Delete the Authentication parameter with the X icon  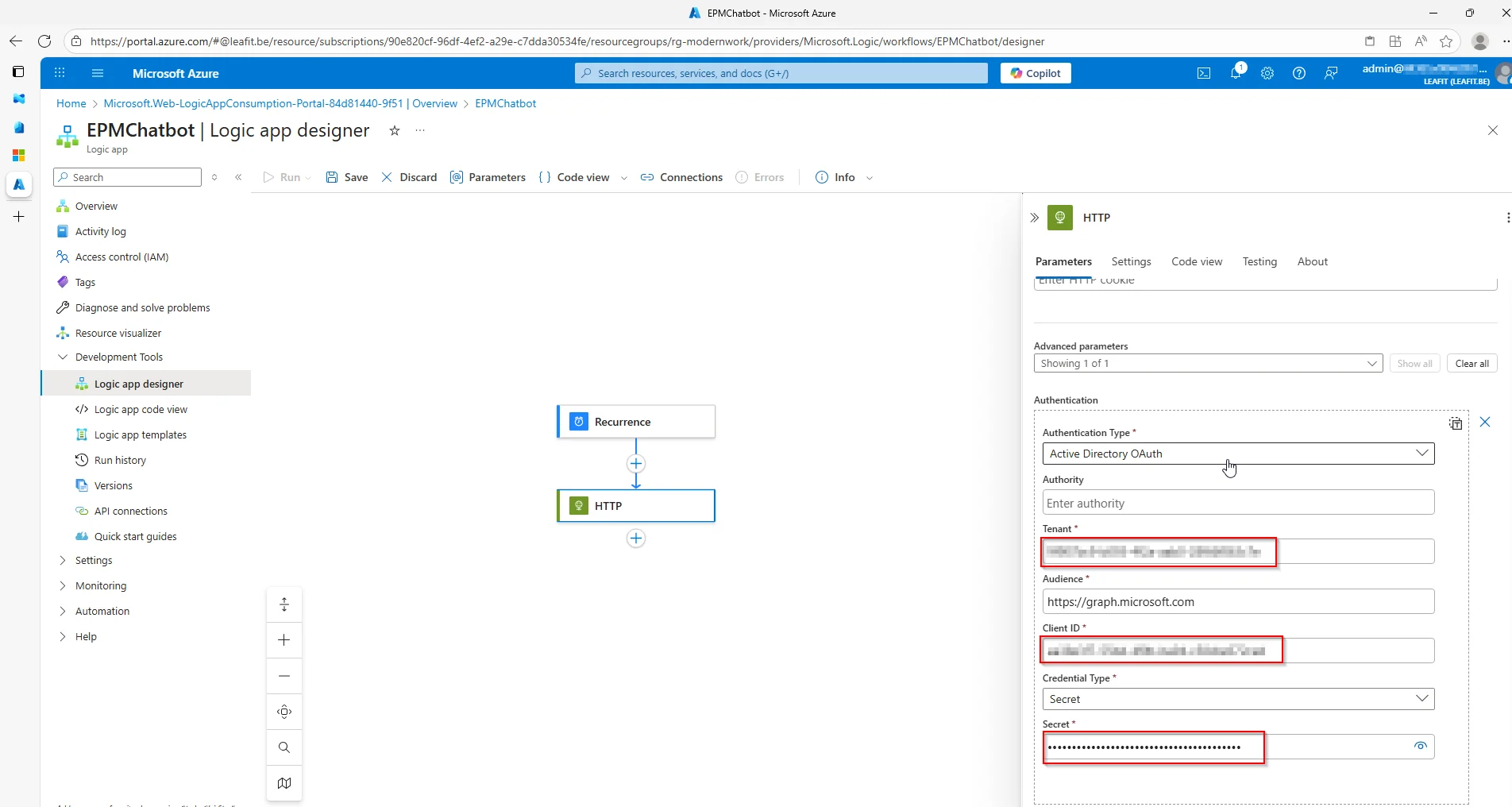[x=1485, y=423]
